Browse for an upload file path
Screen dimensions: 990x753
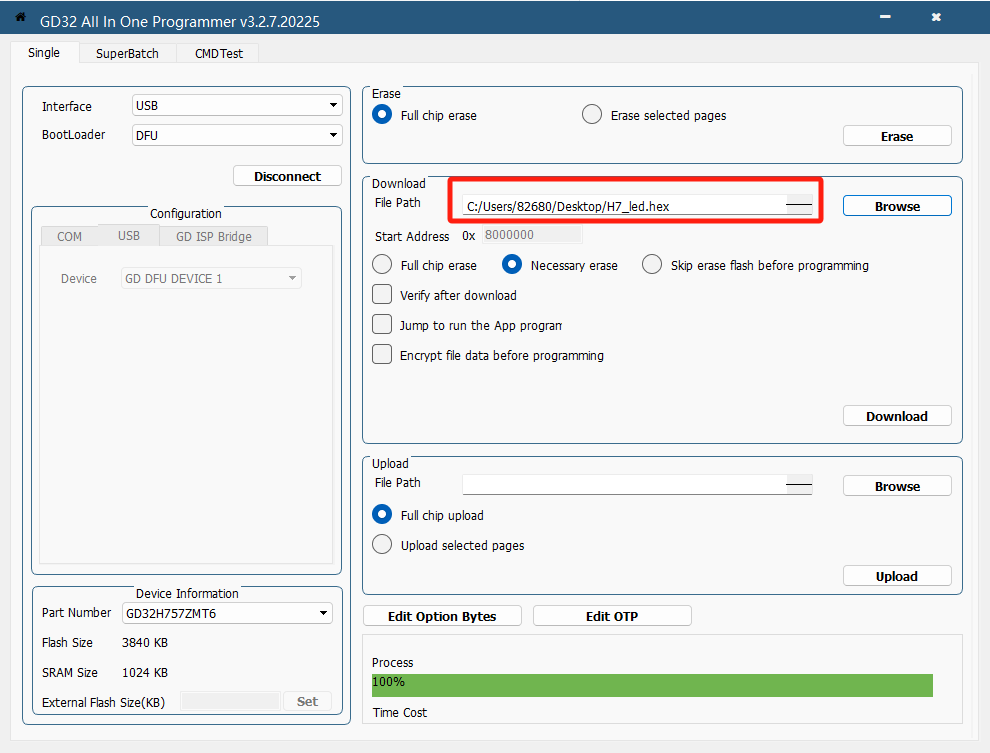[897, 486]
